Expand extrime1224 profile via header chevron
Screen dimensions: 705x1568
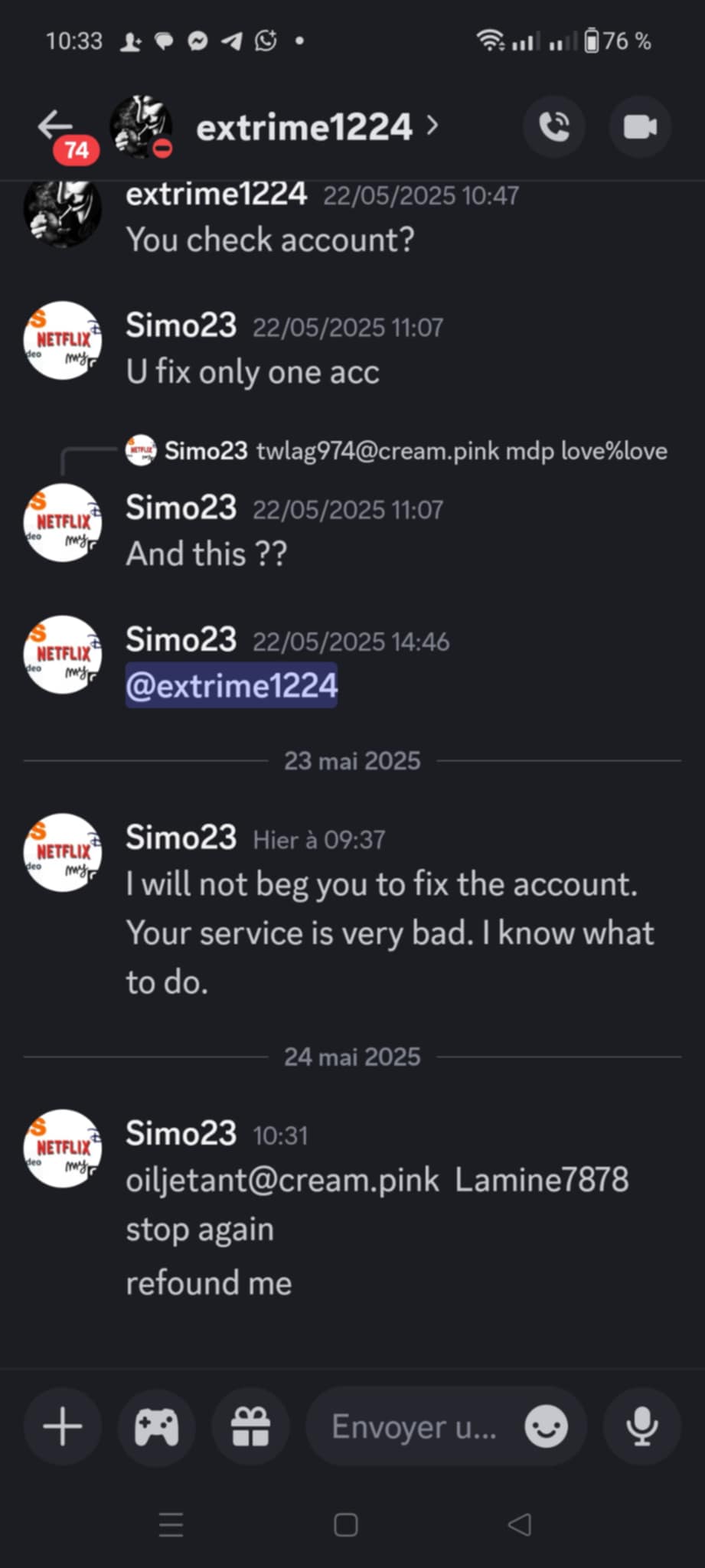pyautogui.click(x=432, y=126)
